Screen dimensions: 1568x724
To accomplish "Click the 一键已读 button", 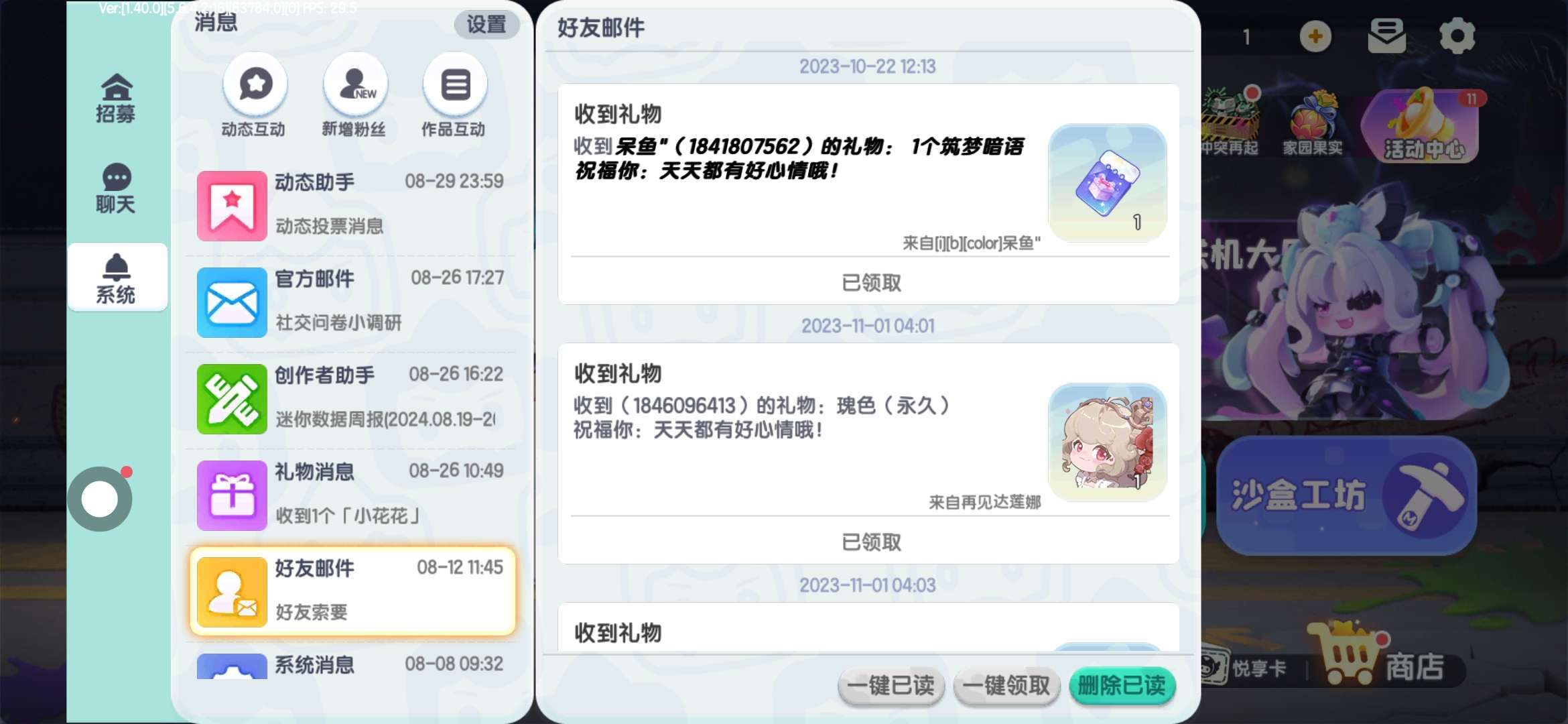I will pyautogui.click(x=891, y=686).
